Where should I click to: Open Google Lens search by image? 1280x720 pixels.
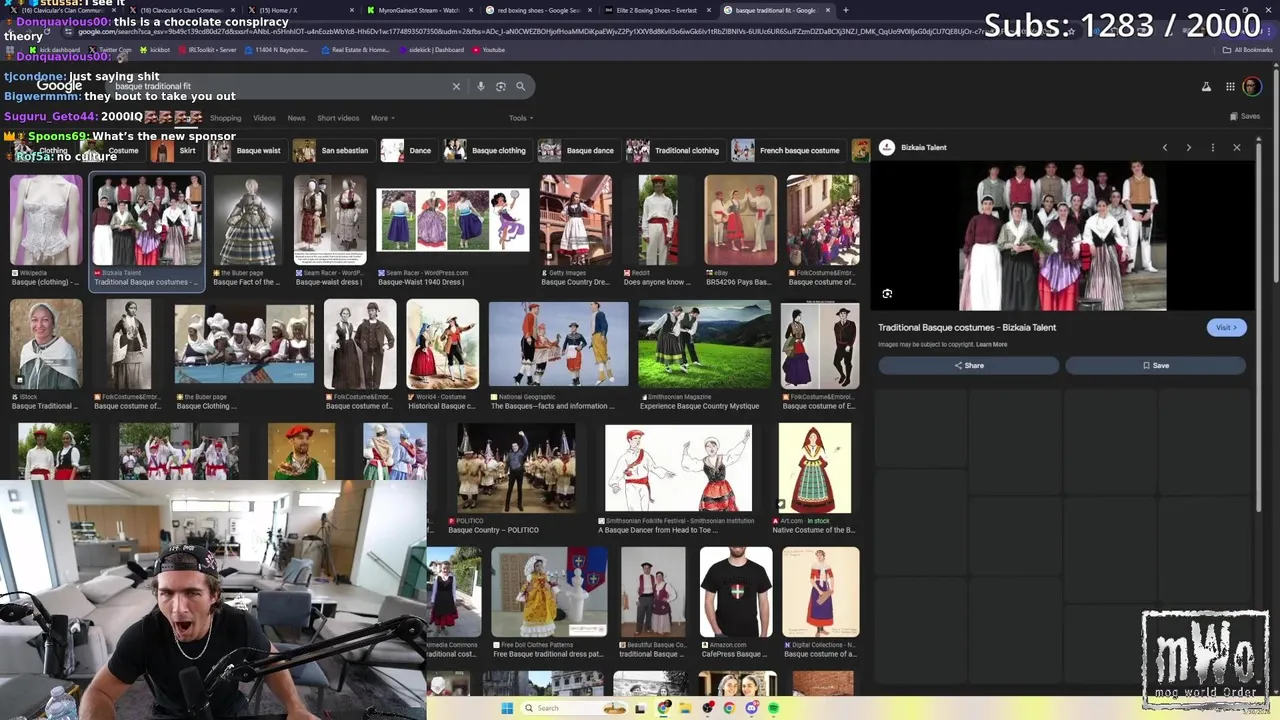[501, 87]
